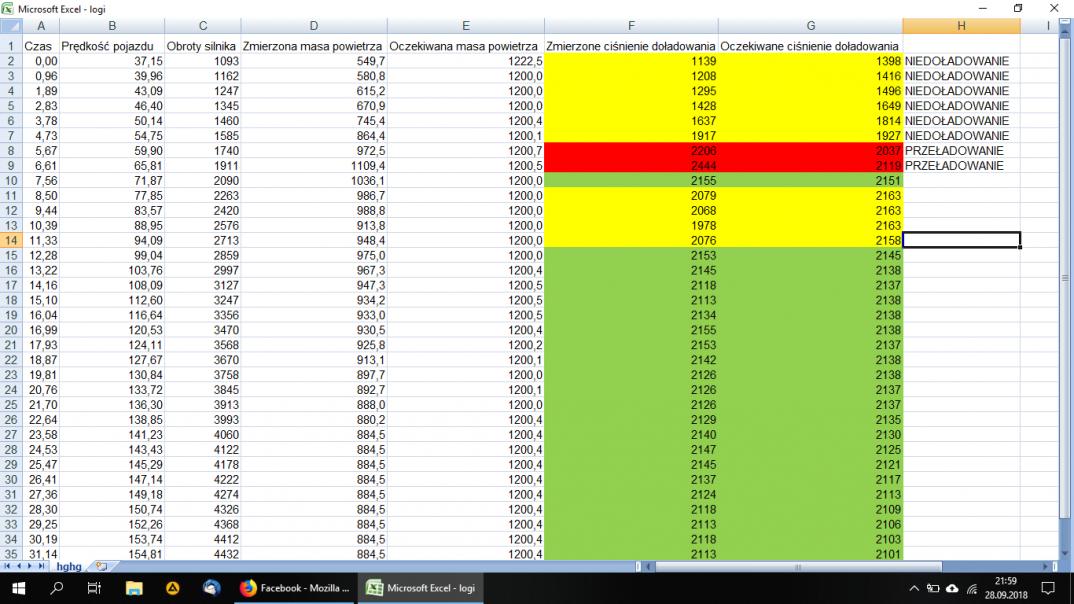This screenshot has width=1074, height=604.
Task: Click the vertical scrollbar down arrow
Action: (1065, 554)
